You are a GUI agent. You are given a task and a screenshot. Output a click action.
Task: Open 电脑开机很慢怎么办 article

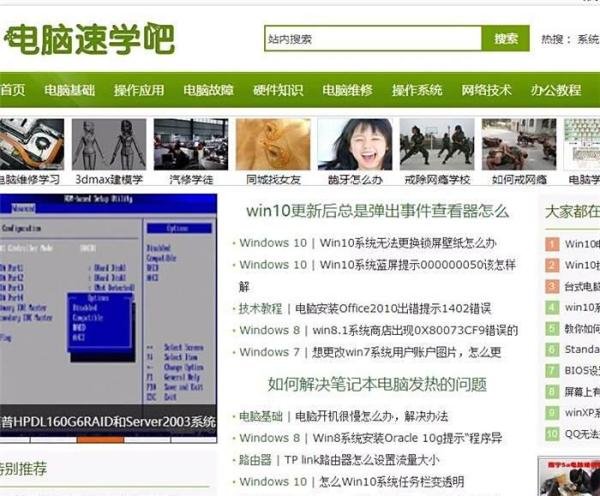point(371,416)
